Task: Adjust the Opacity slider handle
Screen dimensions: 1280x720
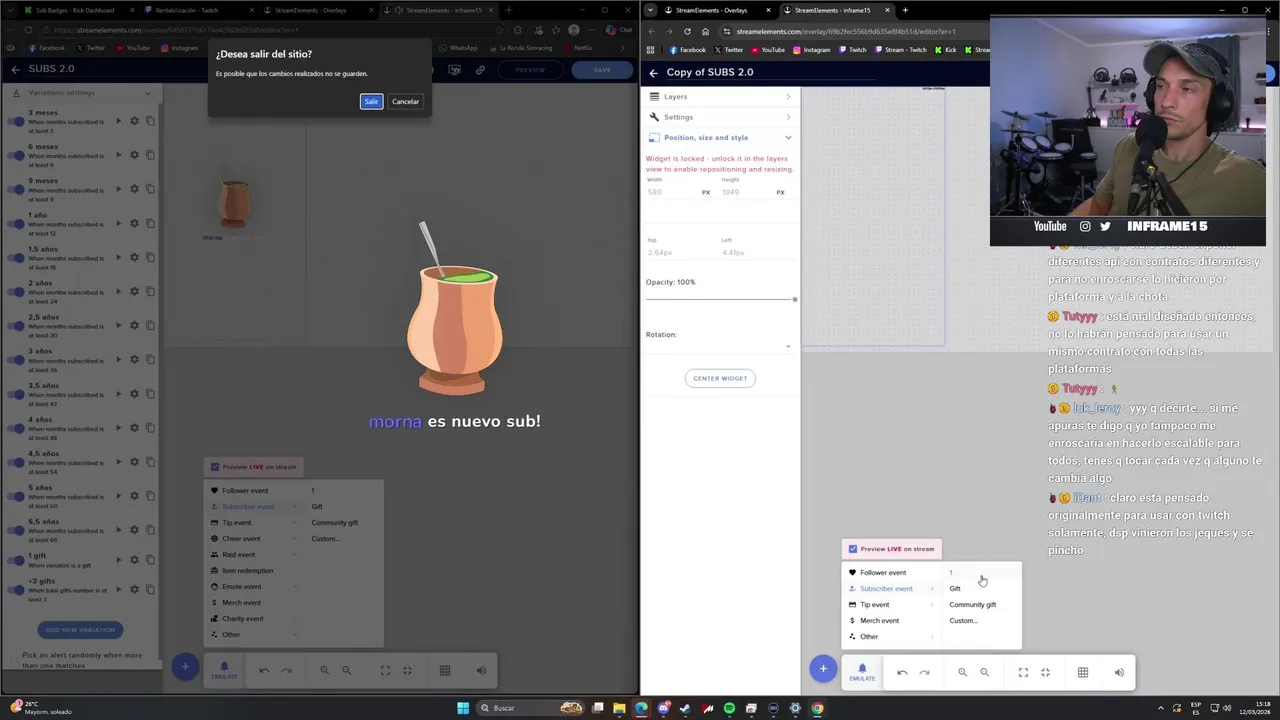Action: [x=795, y=299]
